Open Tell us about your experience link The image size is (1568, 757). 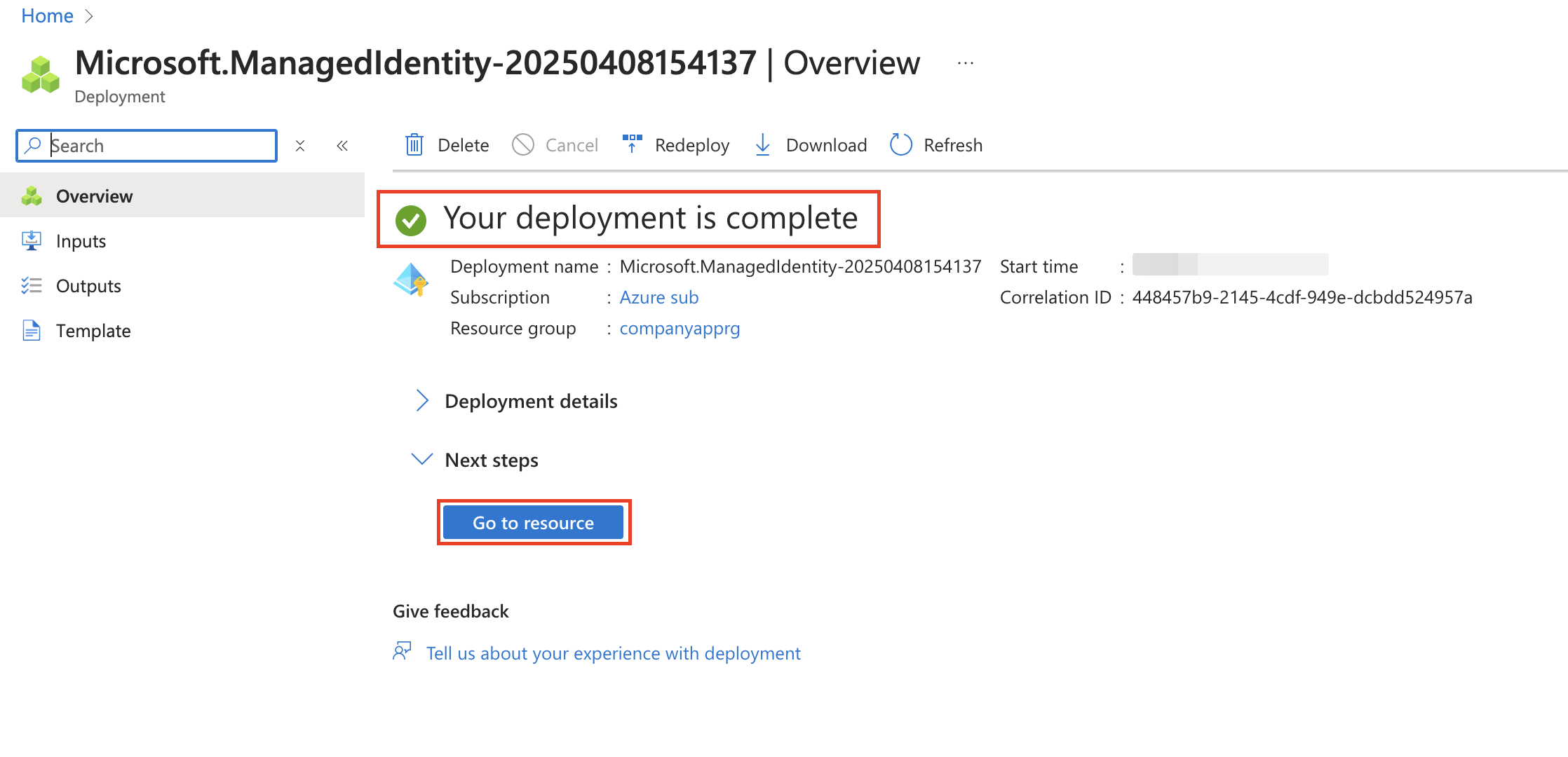click(x=613, y=653)
